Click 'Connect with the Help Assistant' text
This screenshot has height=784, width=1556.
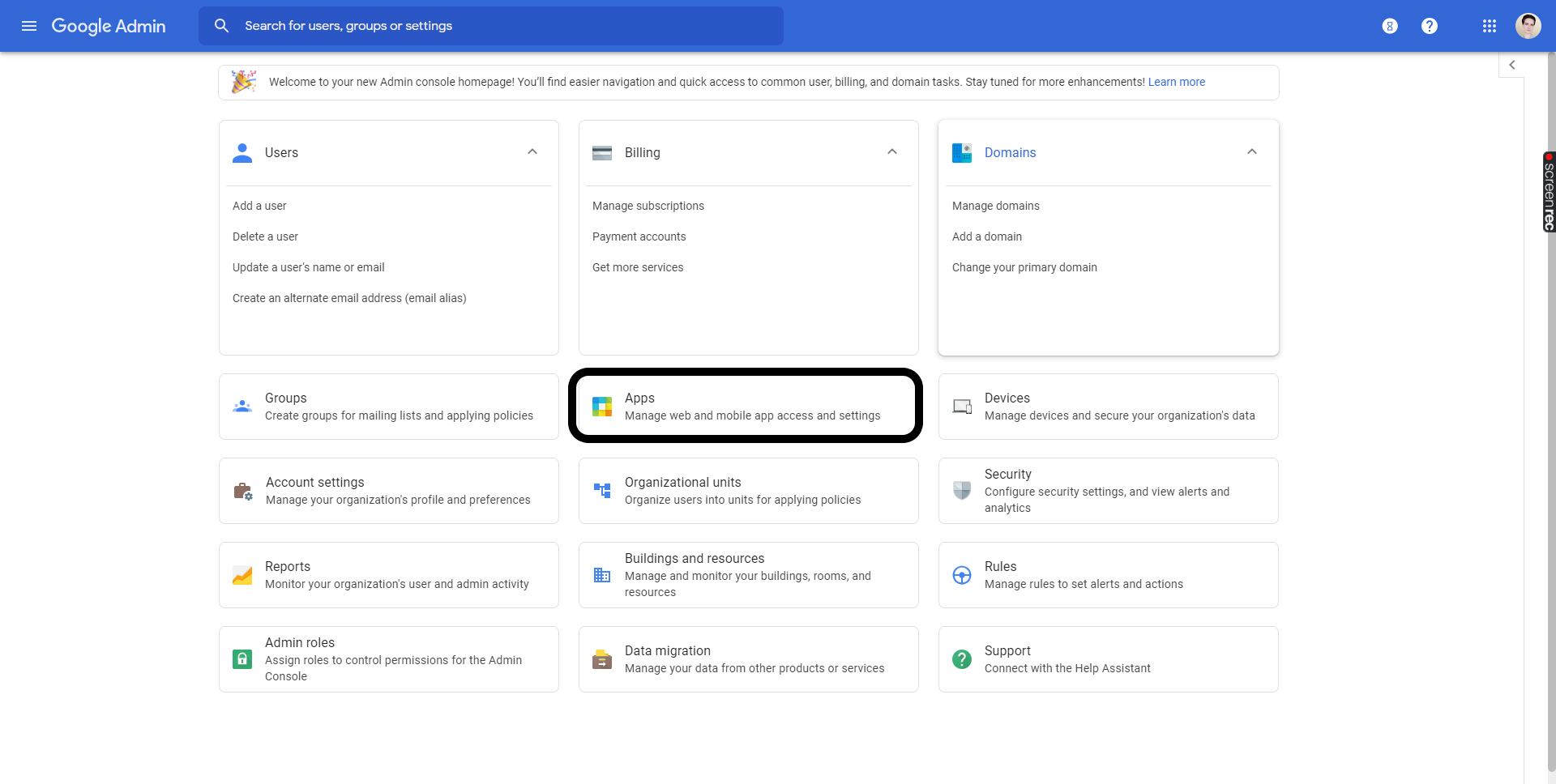point(1067,668)
